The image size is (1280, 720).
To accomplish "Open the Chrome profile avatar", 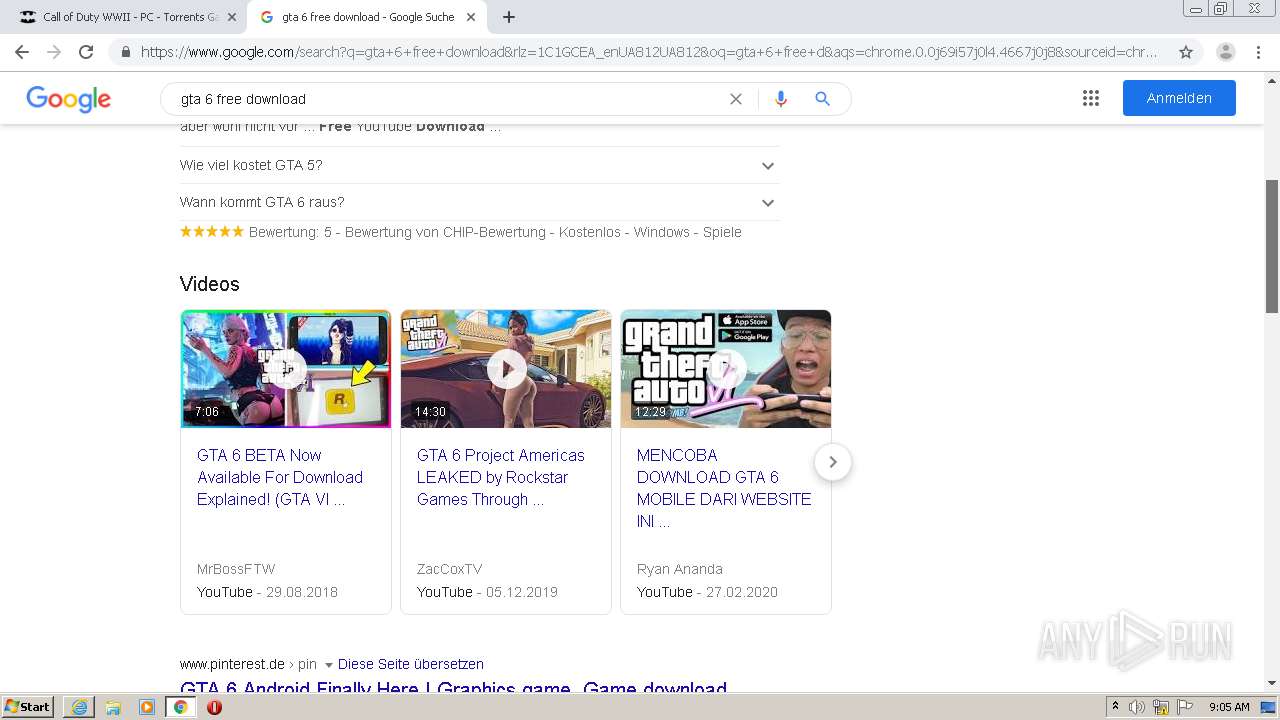I will coord(1225,52).
